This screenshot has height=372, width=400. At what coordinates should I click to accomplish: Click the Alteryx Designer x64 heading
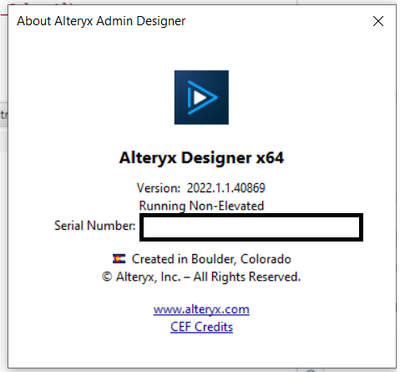tap(201, 158)
